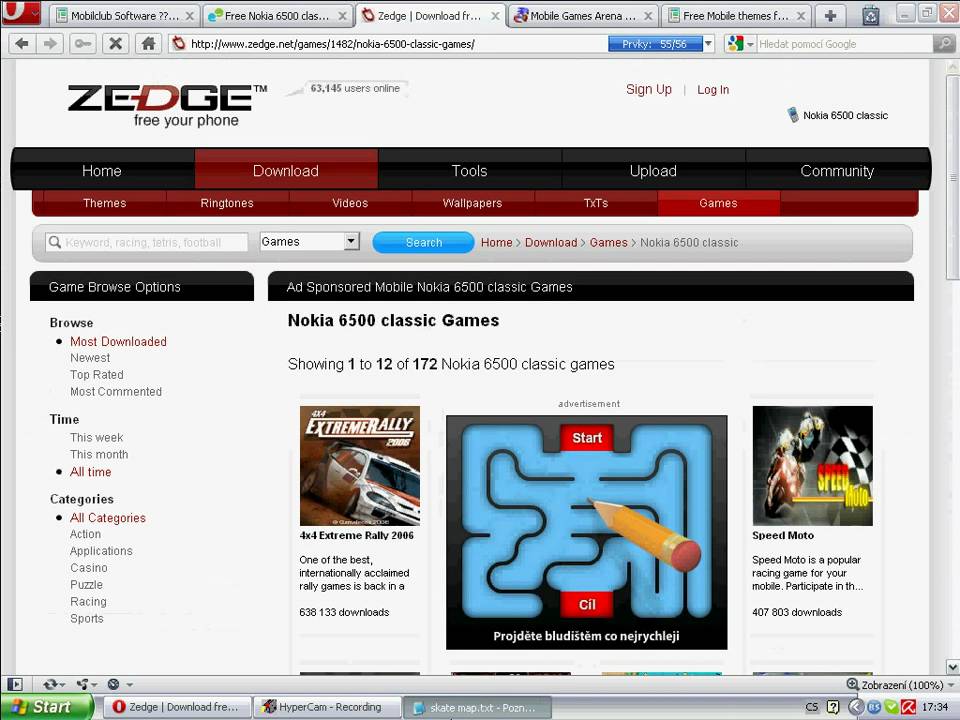
Task: Click the Sign Up link
Action: 648,89
